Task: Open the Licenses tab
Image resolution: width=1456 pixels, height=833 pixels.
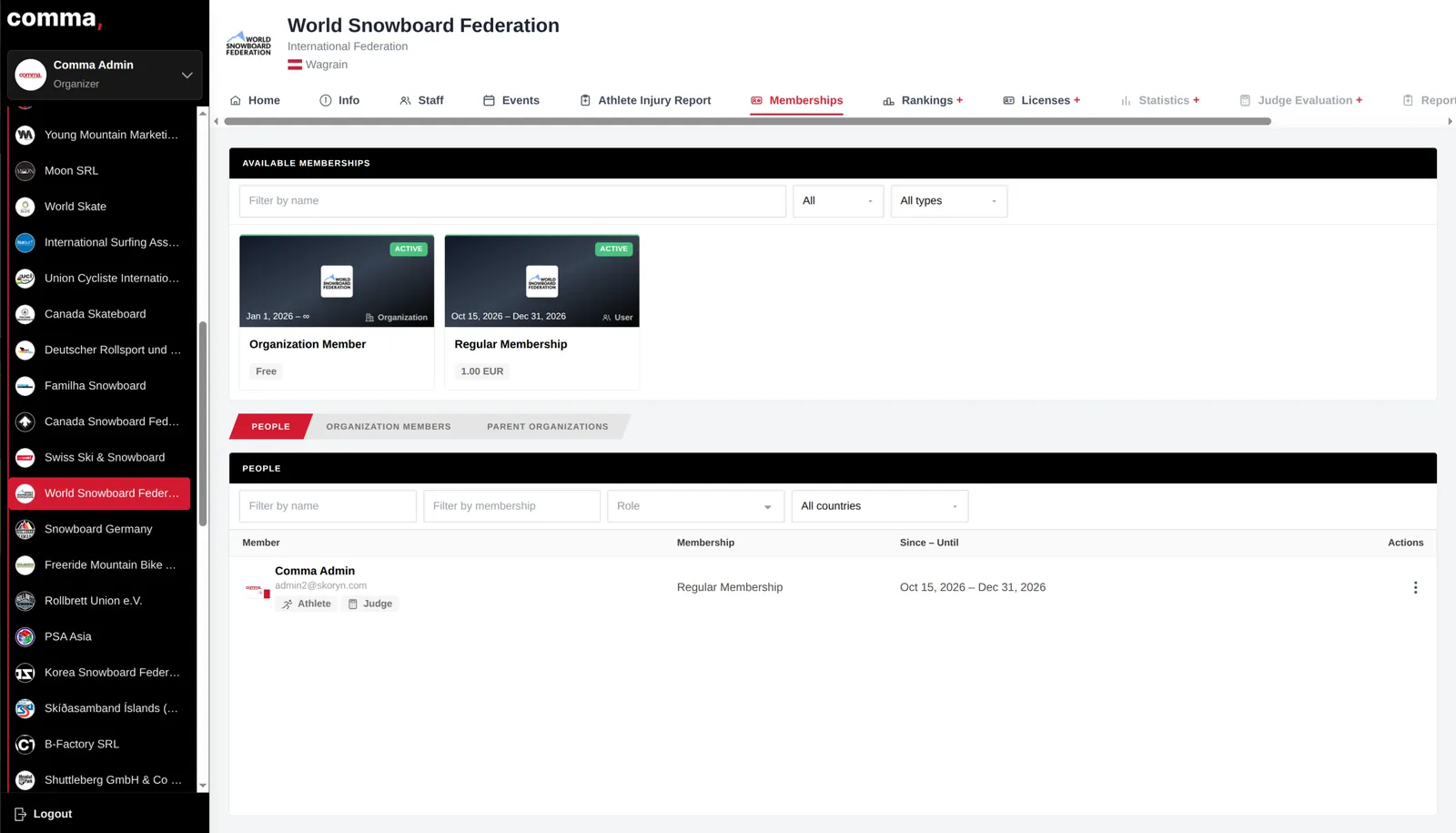Action: [1041, 100]
